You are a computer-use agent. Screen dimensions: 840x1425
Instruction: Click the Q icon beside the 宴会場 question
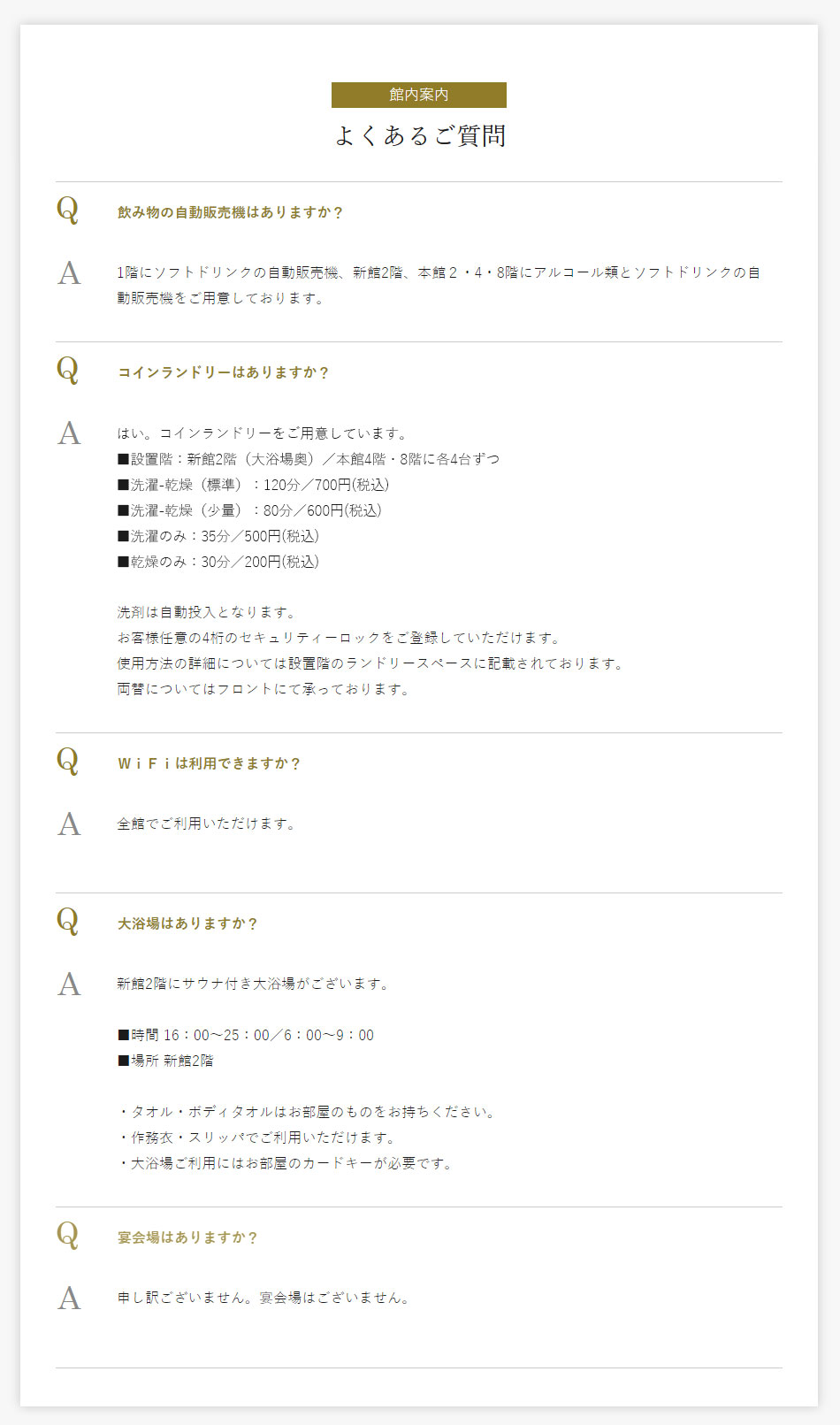68,1236
